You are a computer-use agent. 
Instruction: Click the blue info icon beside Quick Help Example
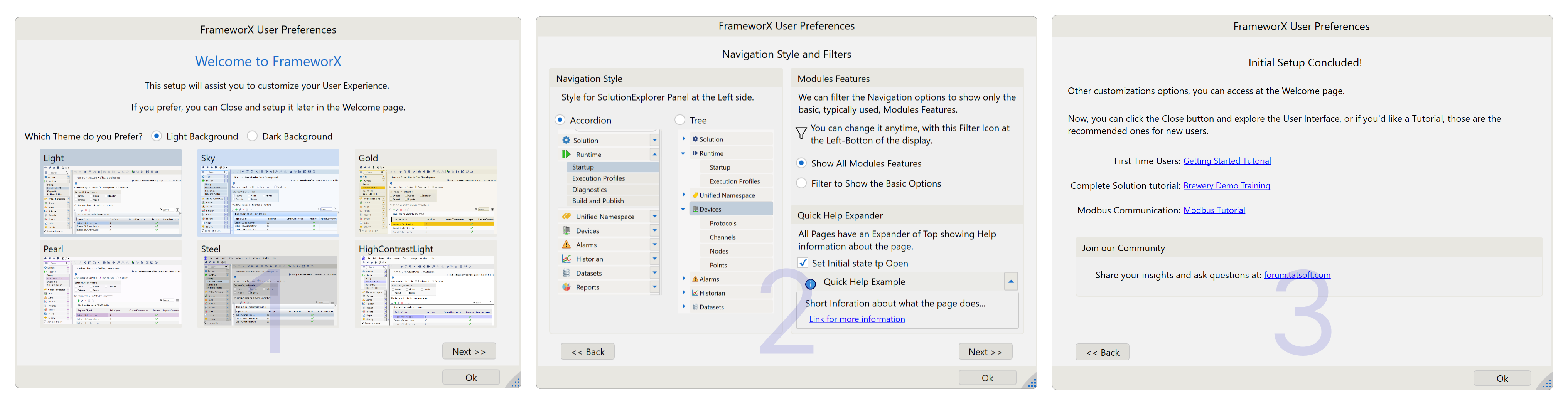pyautogui.click(x=810, y=283)
